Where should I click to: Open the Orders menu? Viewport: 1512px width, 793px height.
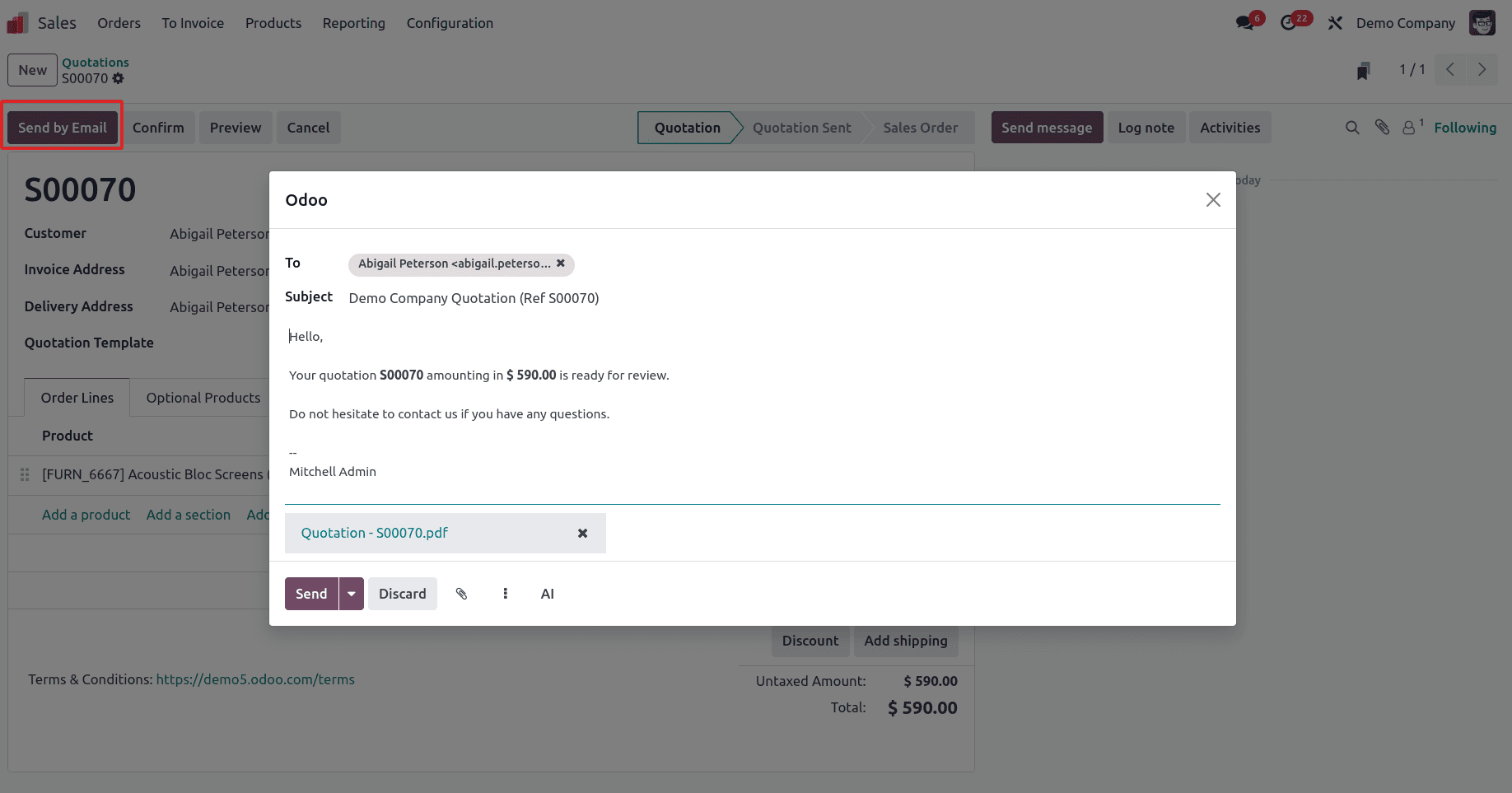[119, 23]
